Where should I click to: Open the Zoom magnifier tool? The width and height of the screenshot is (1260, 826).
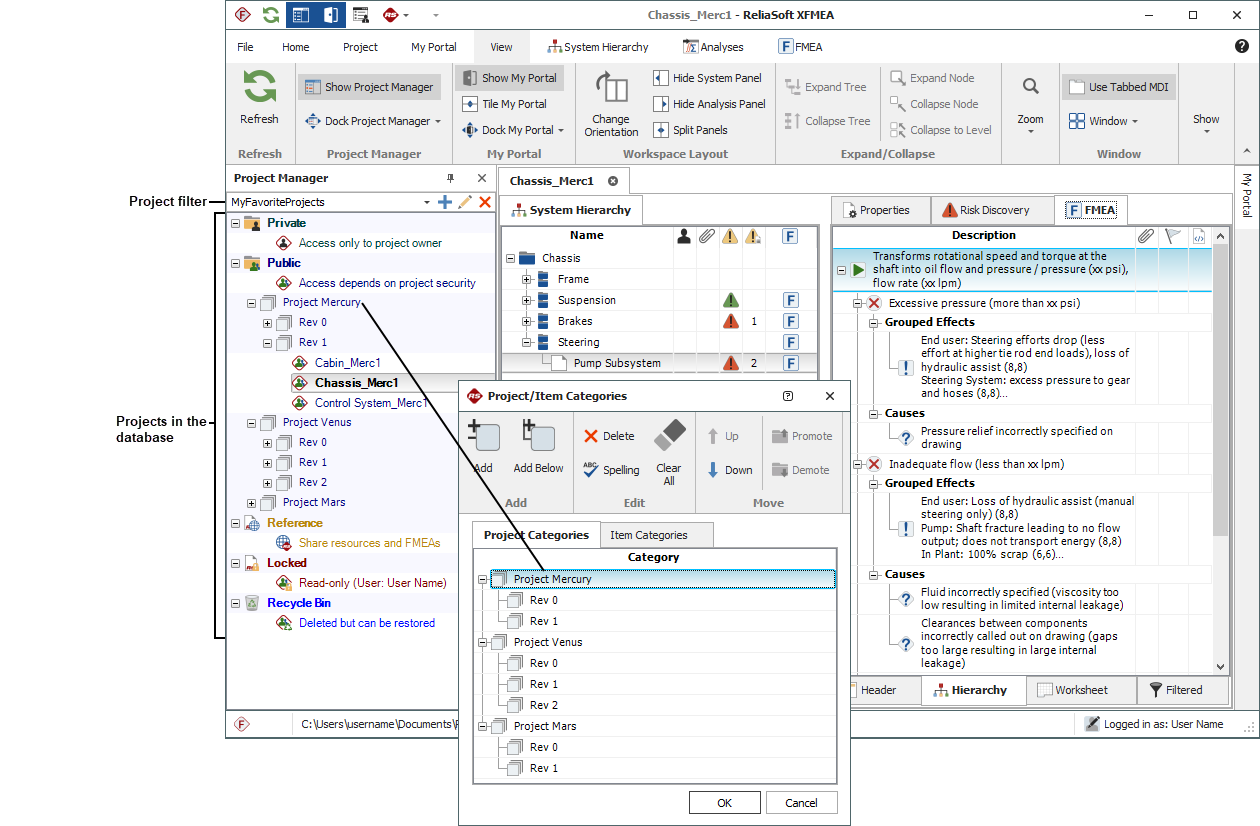click(1030, 87)
